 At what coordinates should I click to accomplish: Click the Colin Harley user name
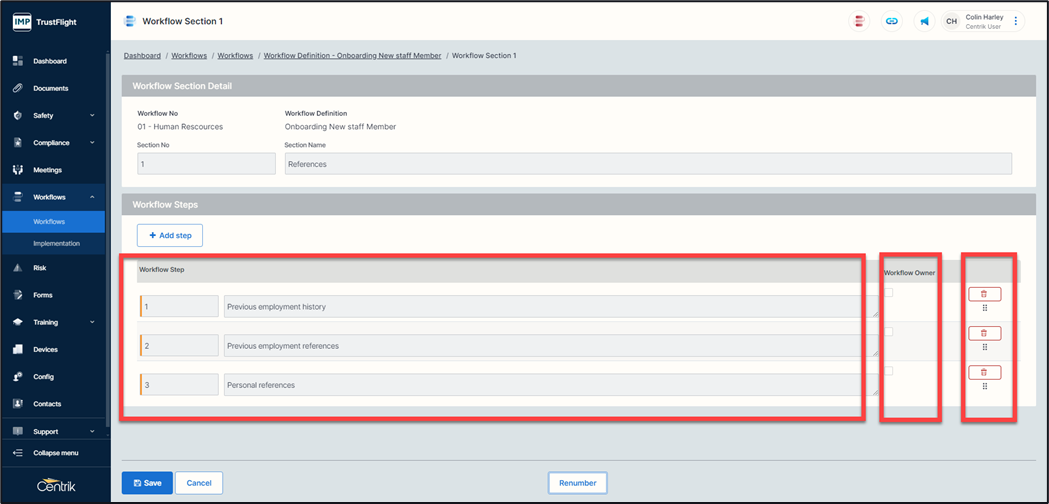[984, 17]
